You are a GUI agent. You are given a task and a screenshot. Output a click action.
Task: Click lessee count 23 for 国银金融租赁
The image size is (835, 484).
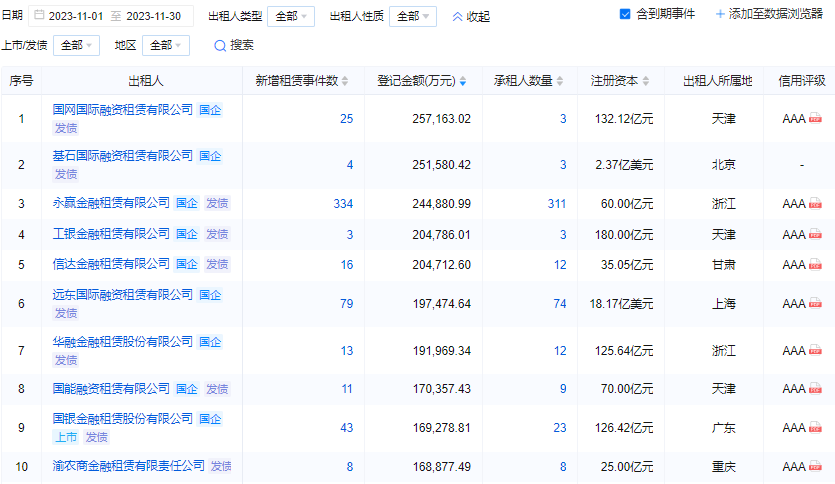560,428
